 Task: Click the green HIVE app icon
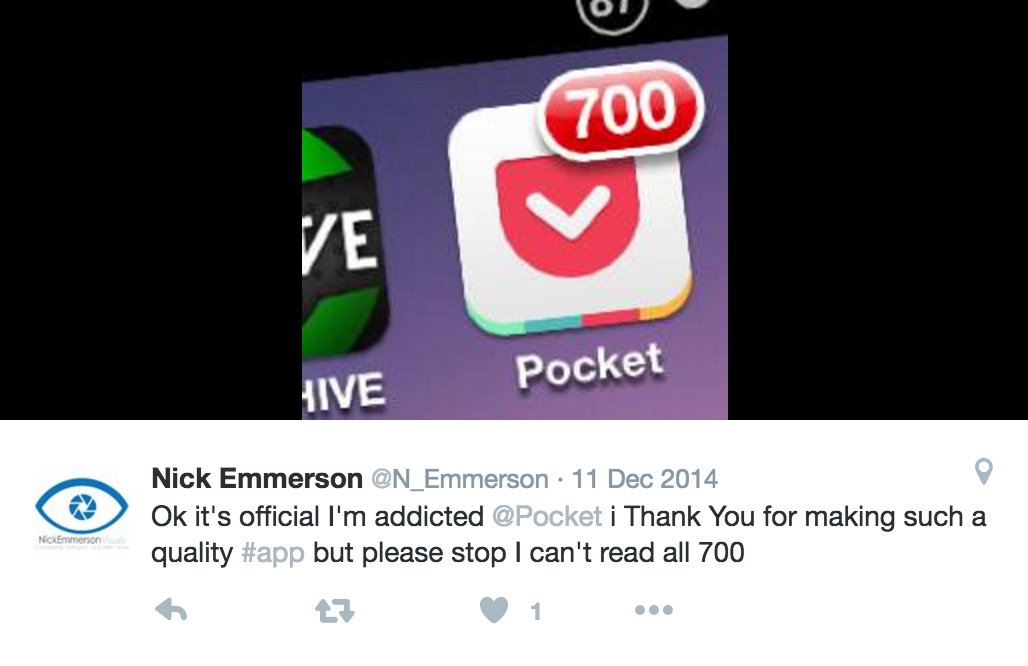(x=345, y=241)
